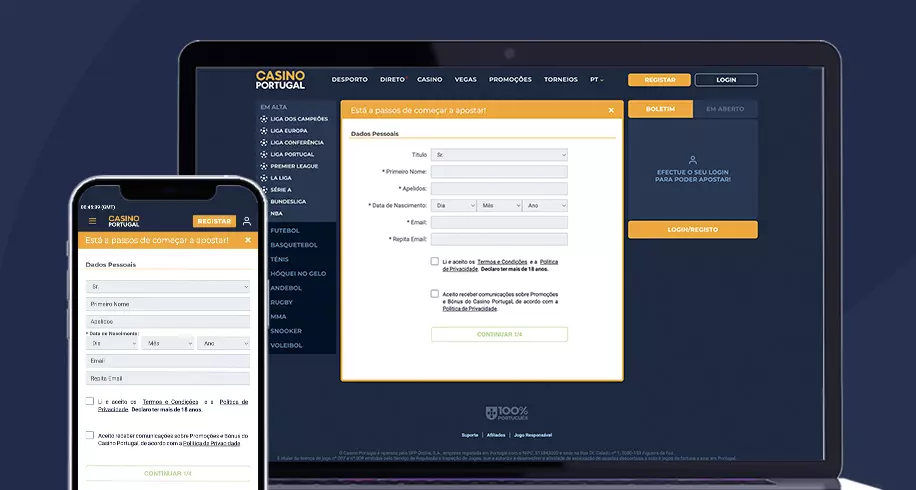Open the mobile hamburger menu icon
The height and width of the screenshot is (490, 916).
coord(92,221)
